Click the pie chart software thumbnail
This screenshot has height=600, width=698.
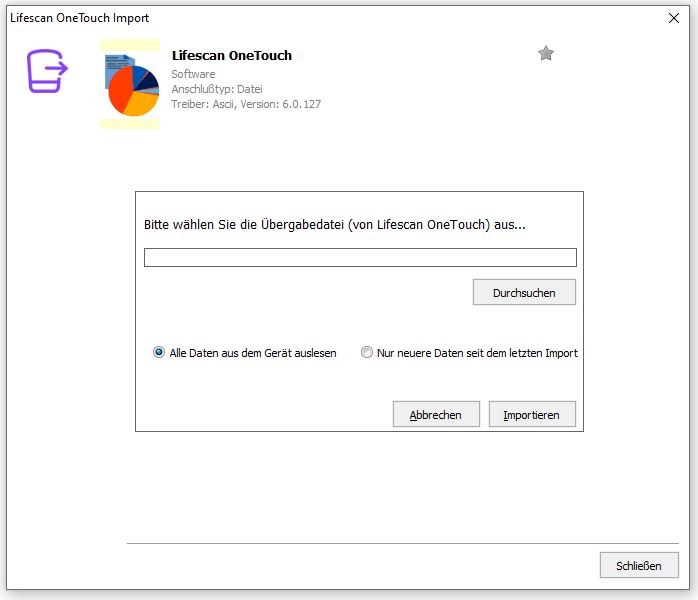(x=130, y=84)
